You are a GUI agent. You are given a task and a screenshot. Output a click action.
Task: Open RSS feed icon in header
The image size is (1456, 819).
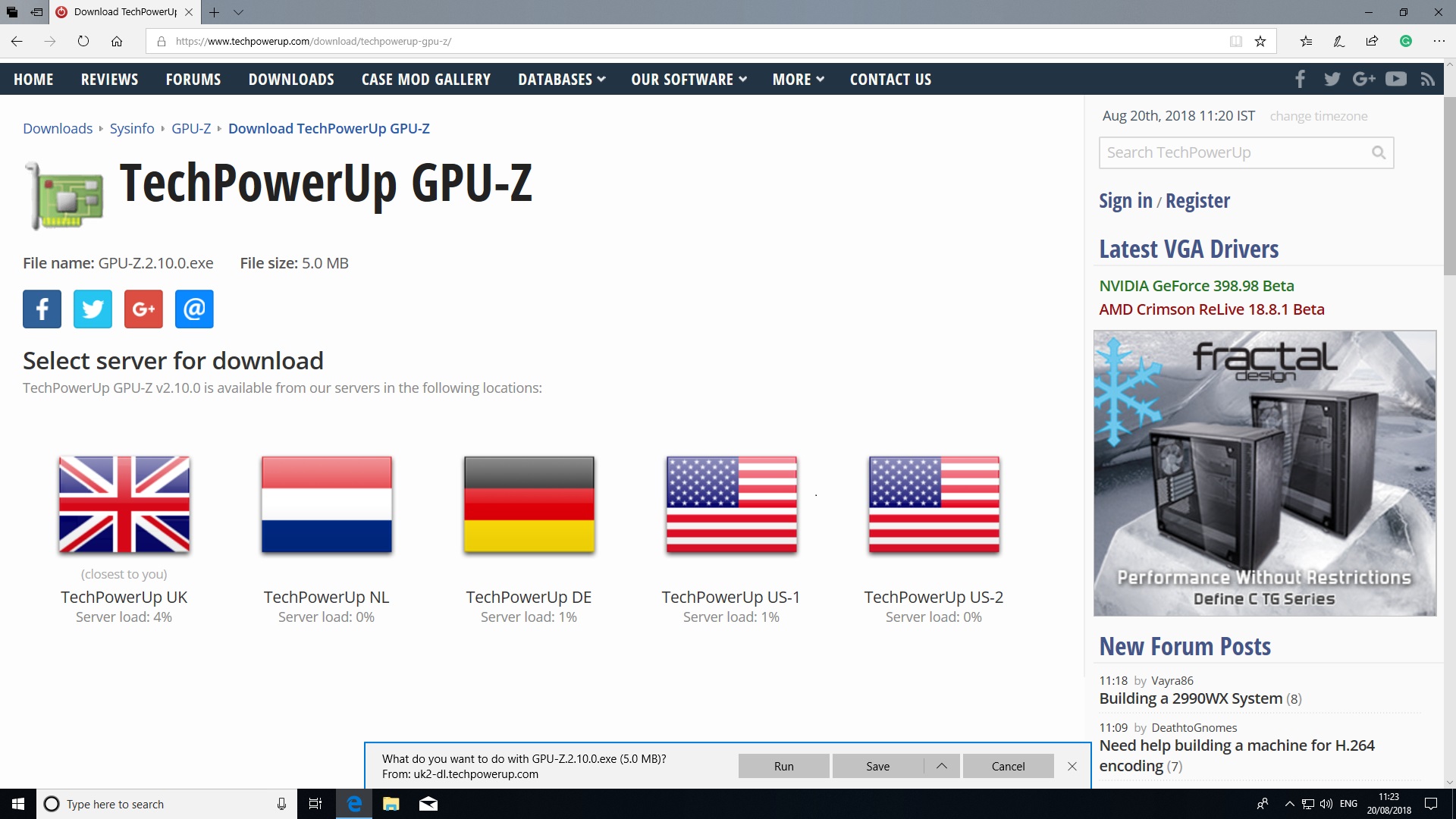pos(1427,79)
